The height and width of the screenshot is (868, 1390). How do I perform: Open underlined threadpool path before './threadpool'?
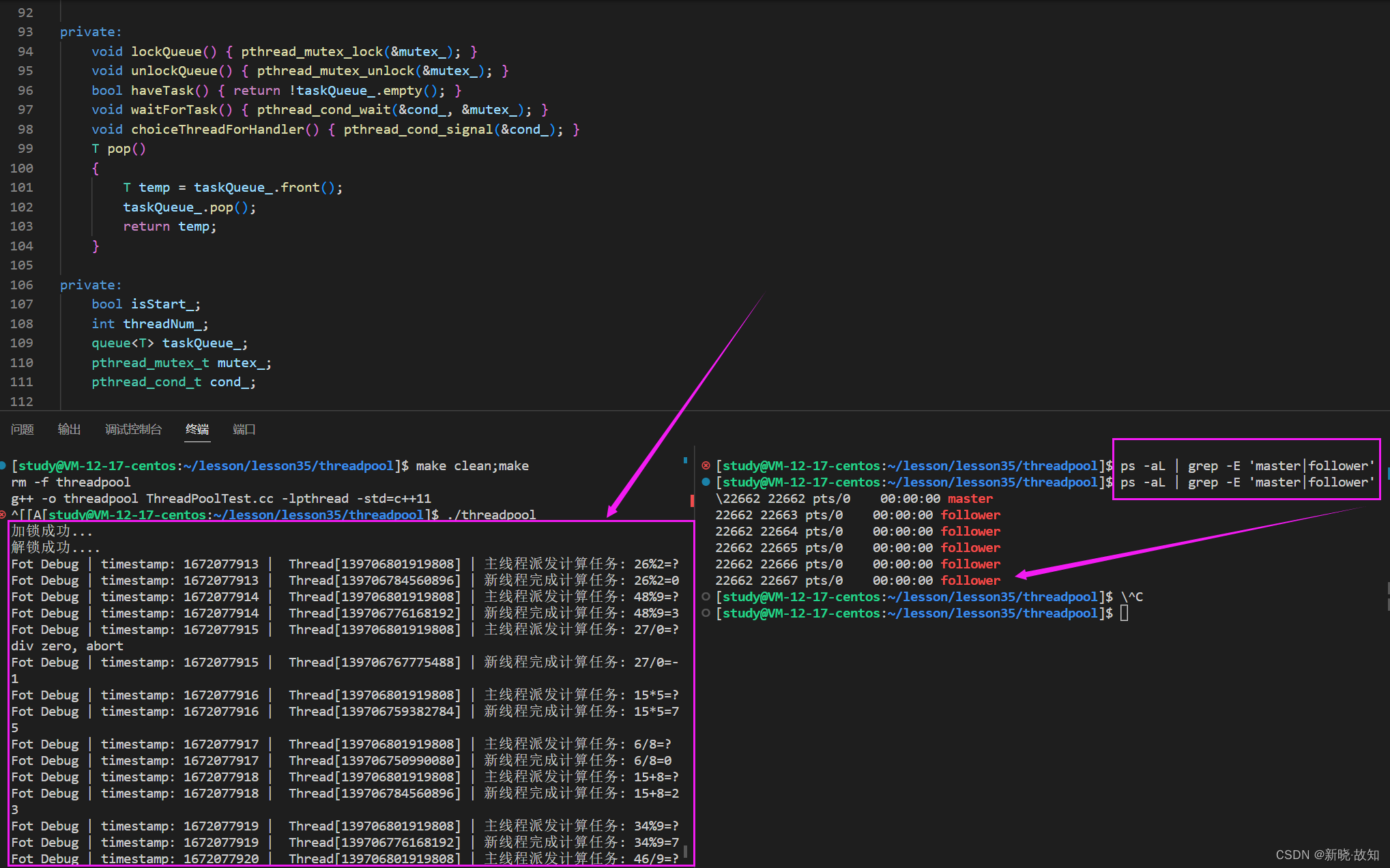pyautogui.click(x=318, y=515)
